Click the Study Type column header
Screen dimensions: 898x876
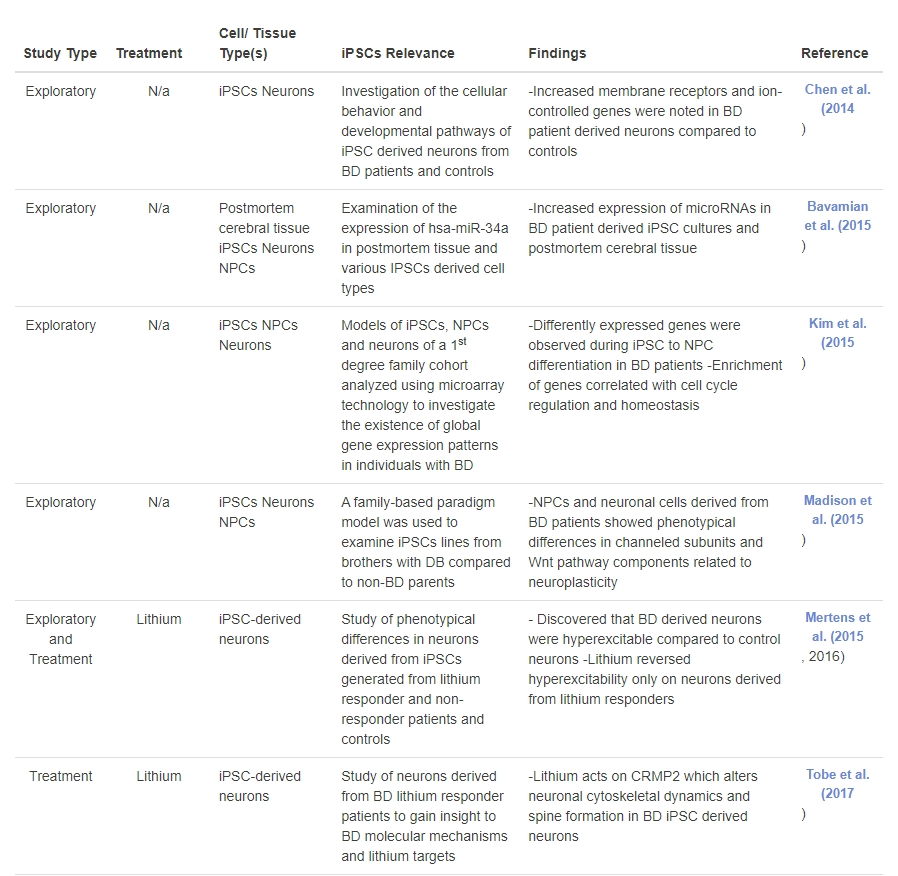coord(60,53)
